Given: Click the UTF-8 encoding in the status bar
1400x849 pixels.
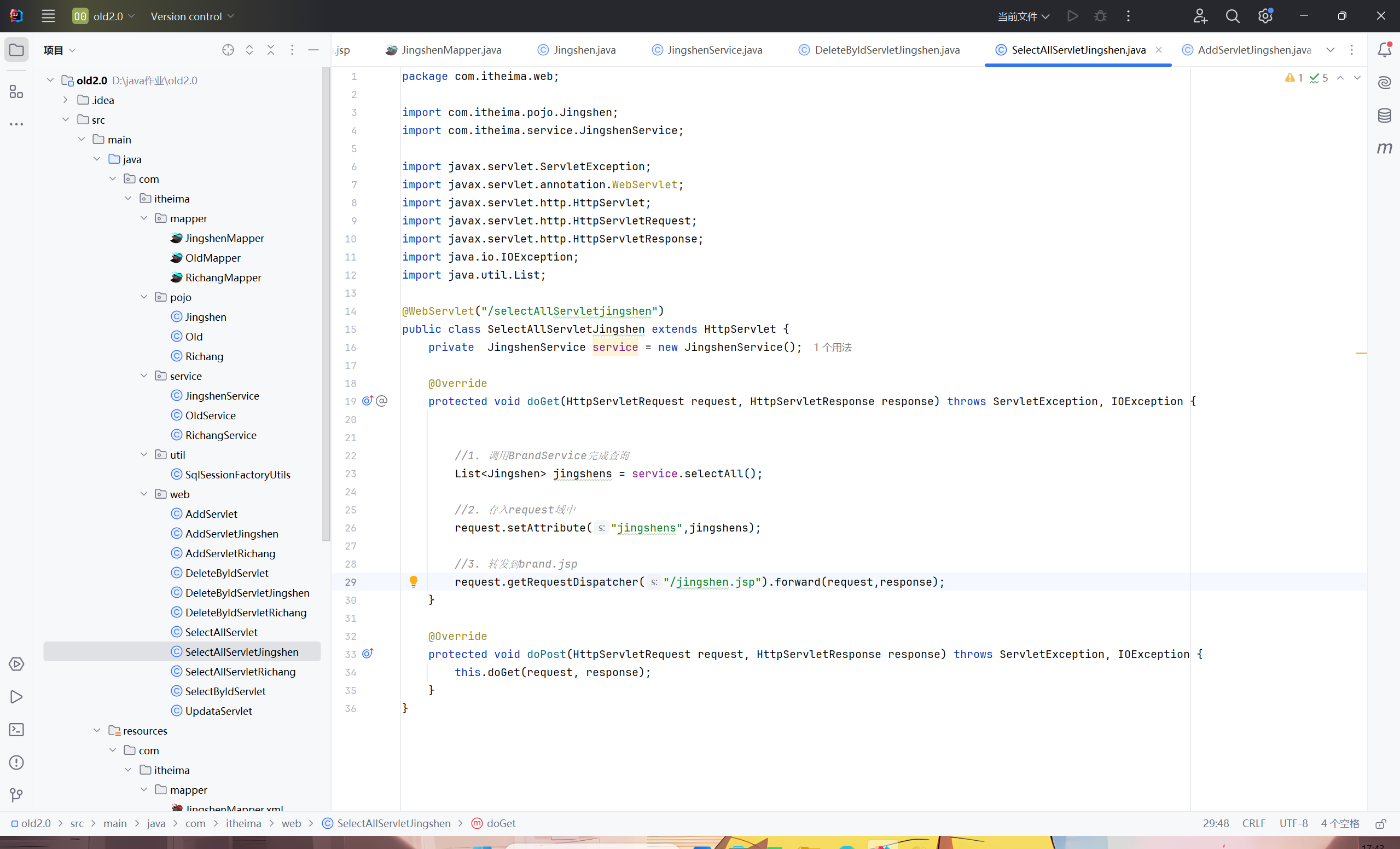Looking at the screenshot, I should point(1293,823).
